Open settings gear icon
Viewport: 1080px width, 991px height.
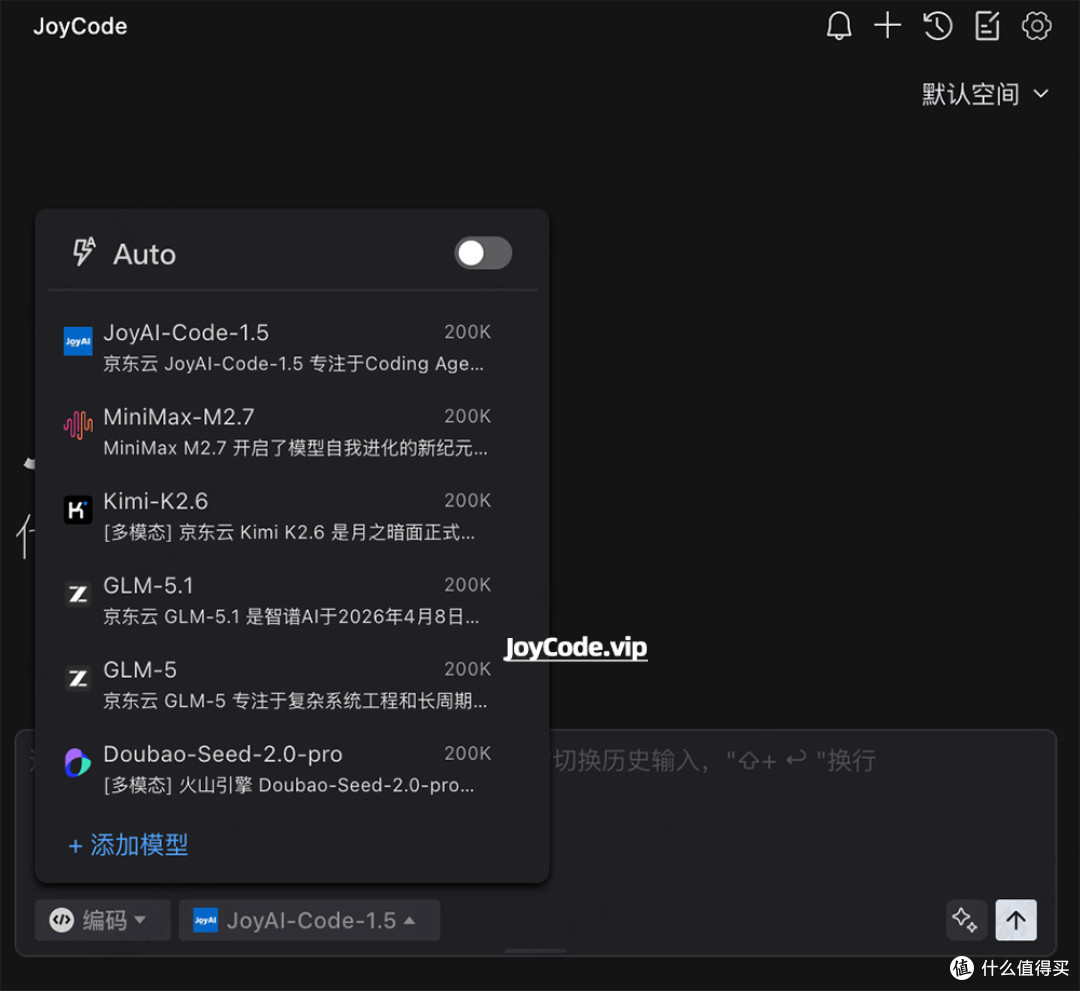[1036, 26]
